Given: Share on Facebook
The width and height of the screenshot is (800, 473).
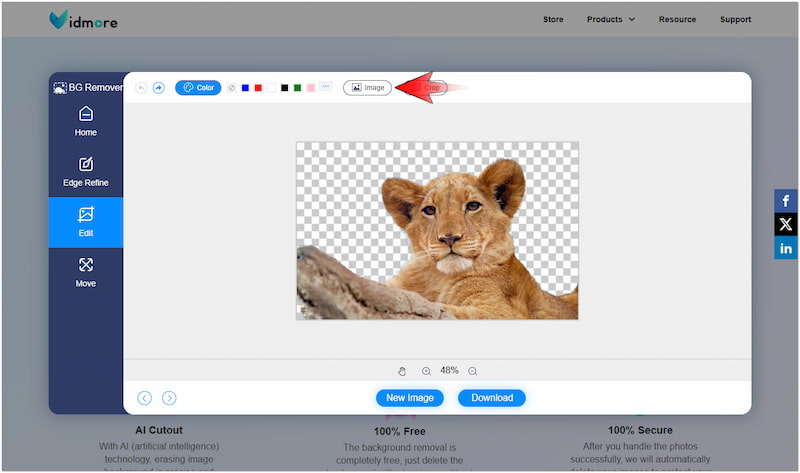Looking at the screenshot, I should [786, 201].
